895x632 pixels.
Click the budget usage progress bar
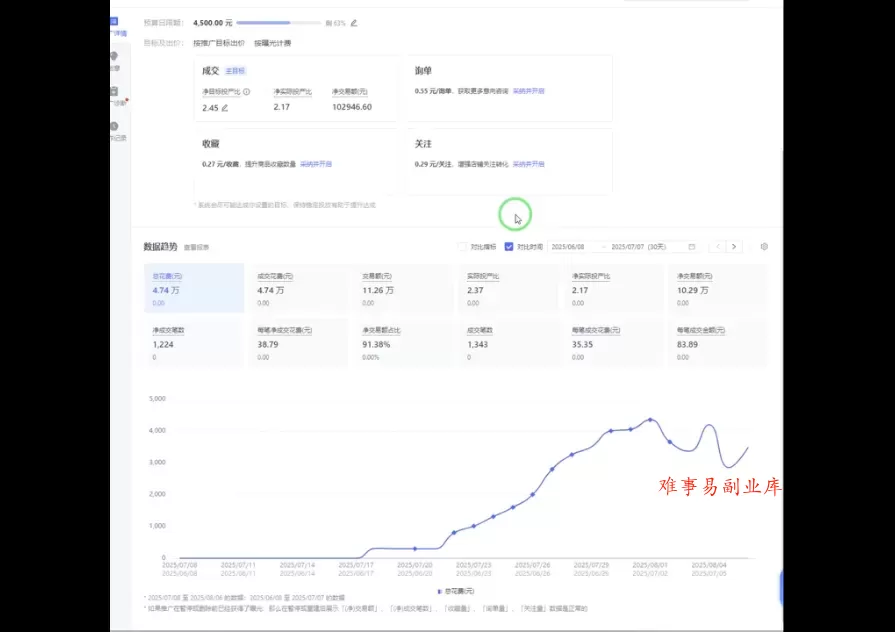pos(279,23)
